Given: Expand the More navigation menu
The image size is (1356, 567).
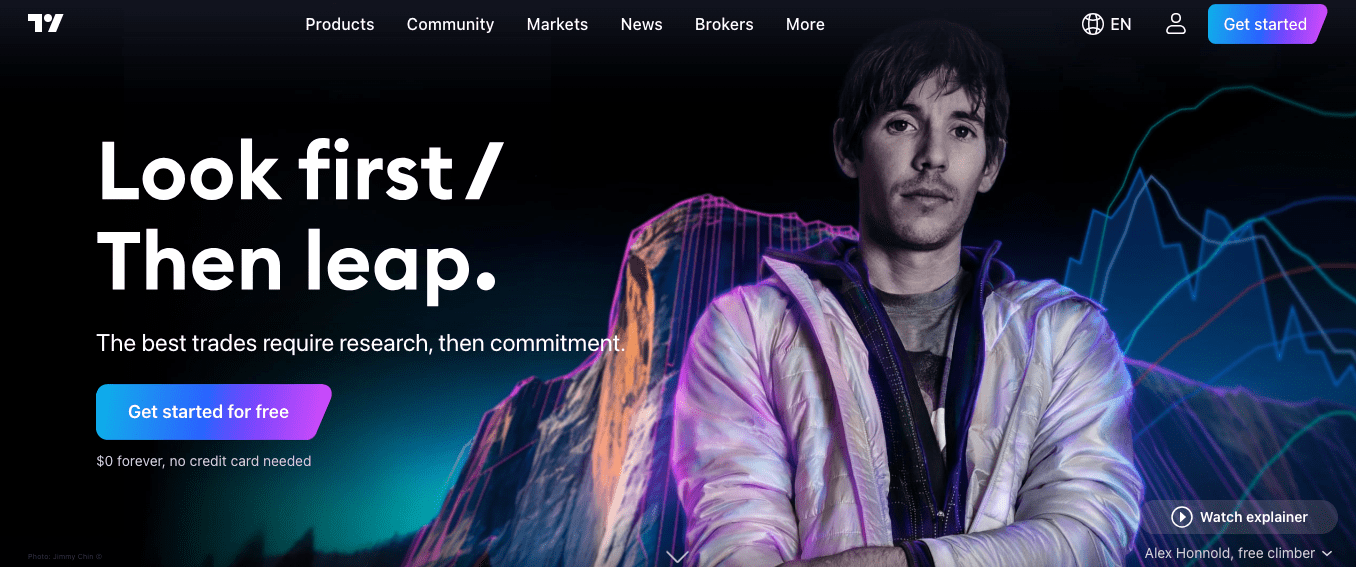Looking at the screenshot, I should pyautogui.click(x=805, y=24).
